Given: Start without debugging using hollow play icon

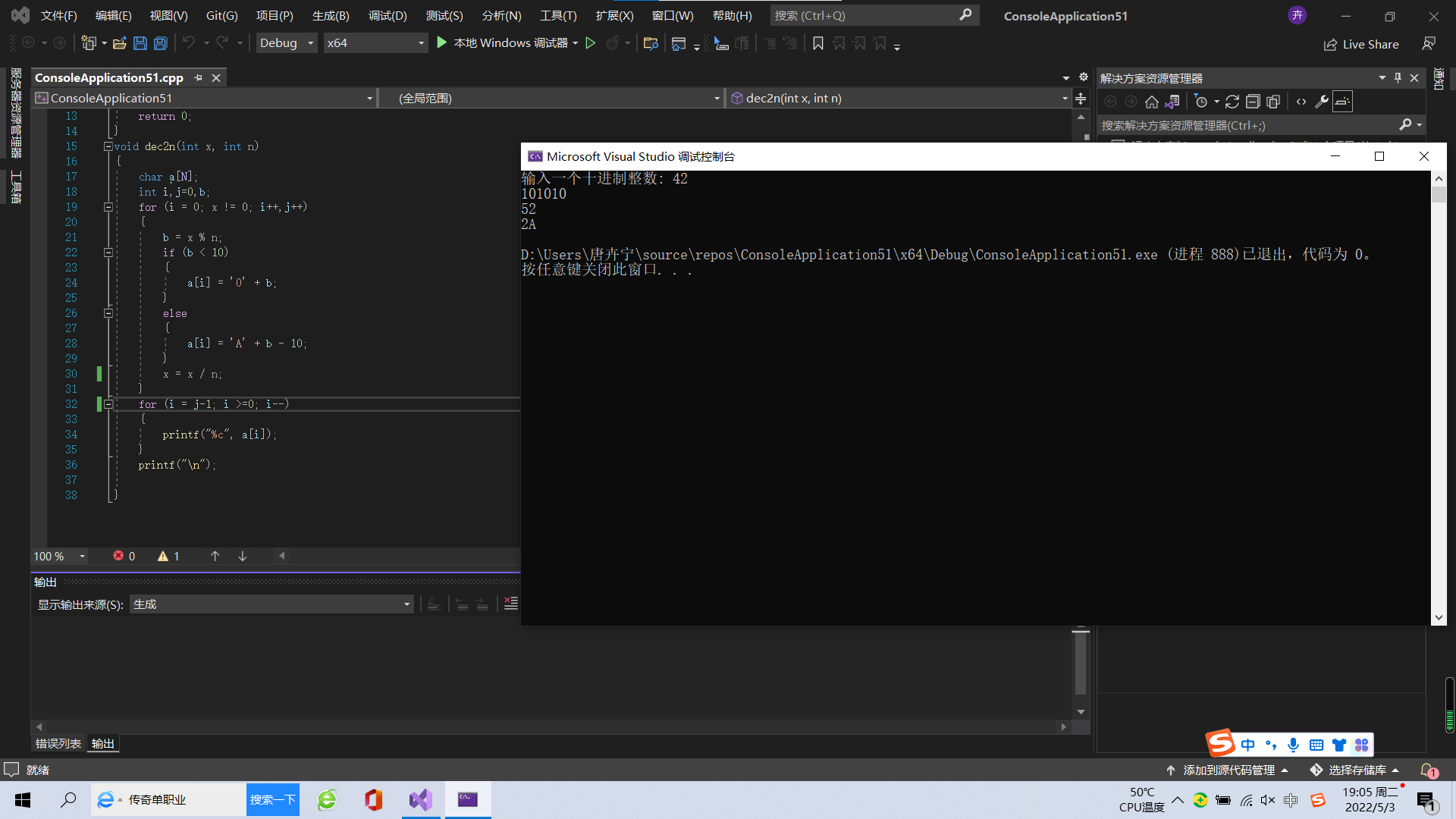Looking at the screenshot, I should 591,43.
